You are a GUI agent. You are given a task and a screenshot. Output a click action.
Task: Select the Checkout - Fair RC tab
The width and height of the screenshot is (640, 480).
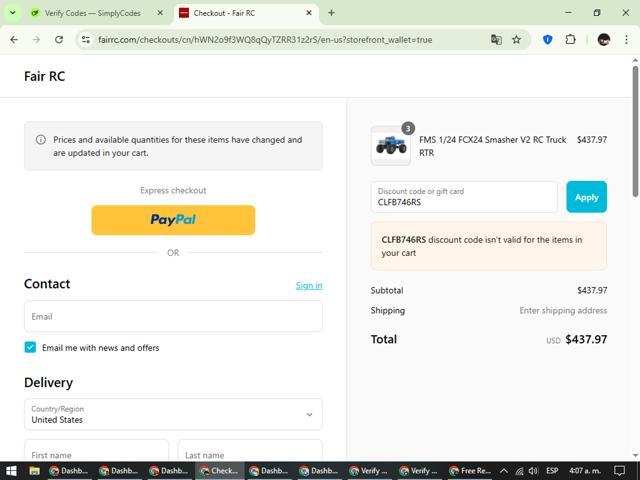tap(246, 13)
